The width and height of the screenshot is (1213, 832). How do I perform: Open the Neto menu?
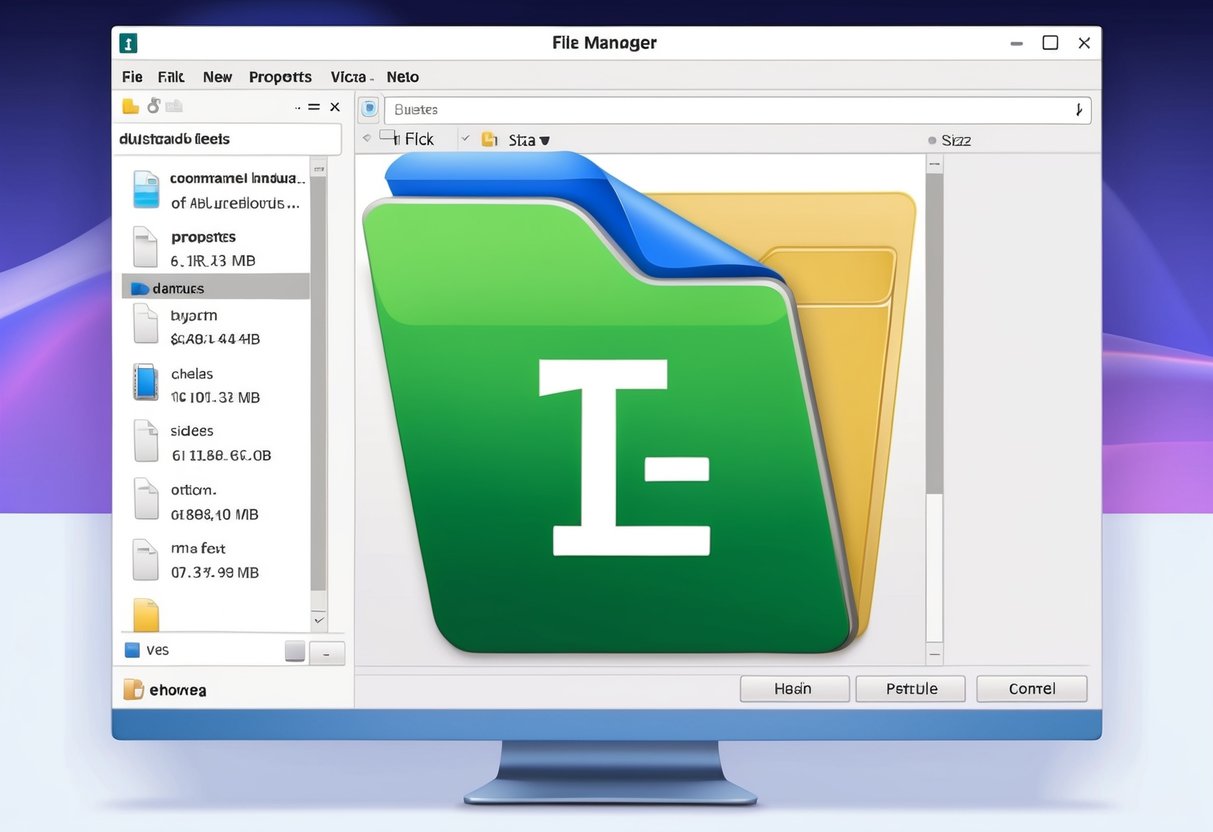tap(402, 76)
